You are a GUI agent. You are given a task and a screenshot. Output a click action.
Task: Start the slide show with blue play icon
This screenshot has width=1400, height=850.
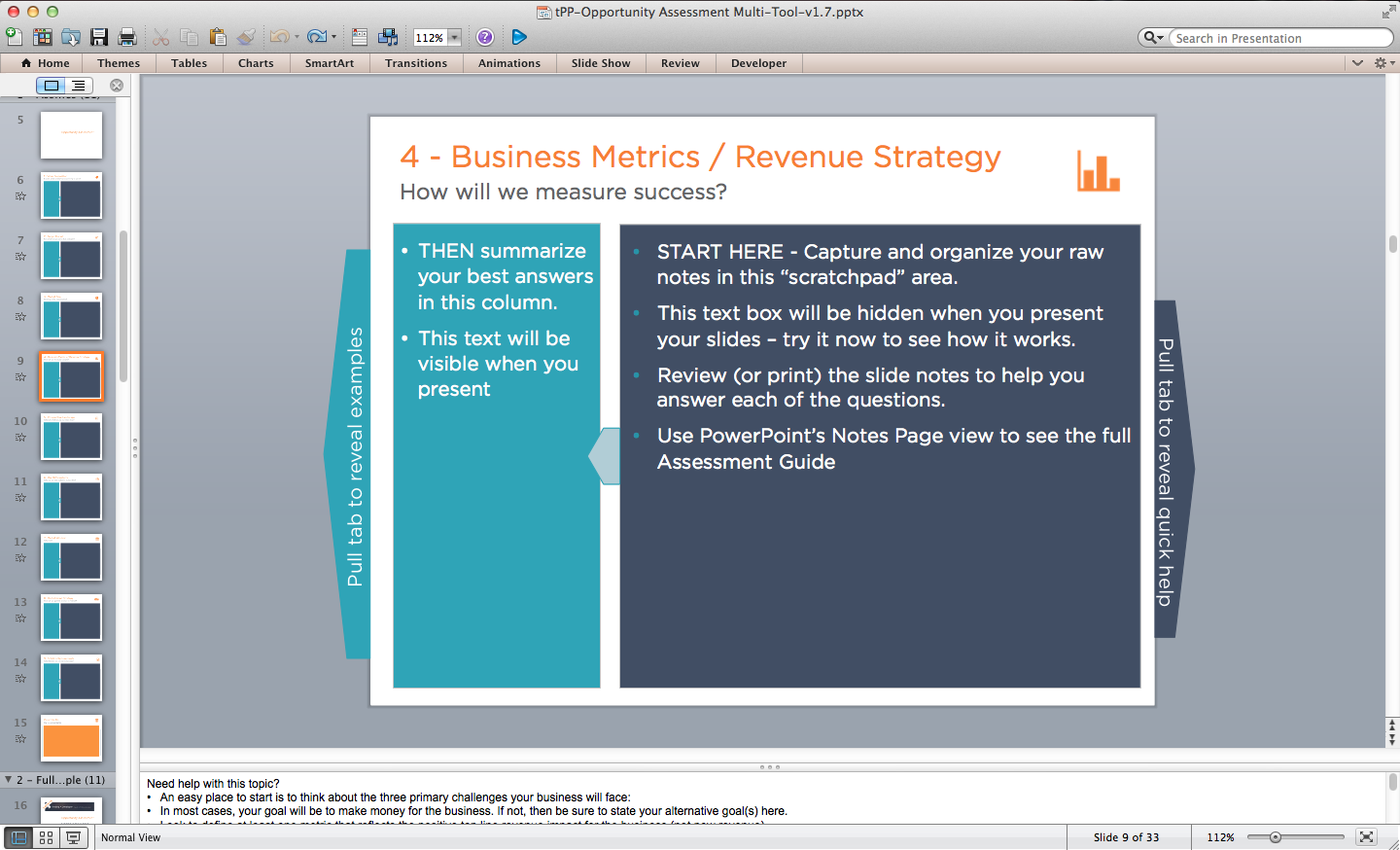519,37
